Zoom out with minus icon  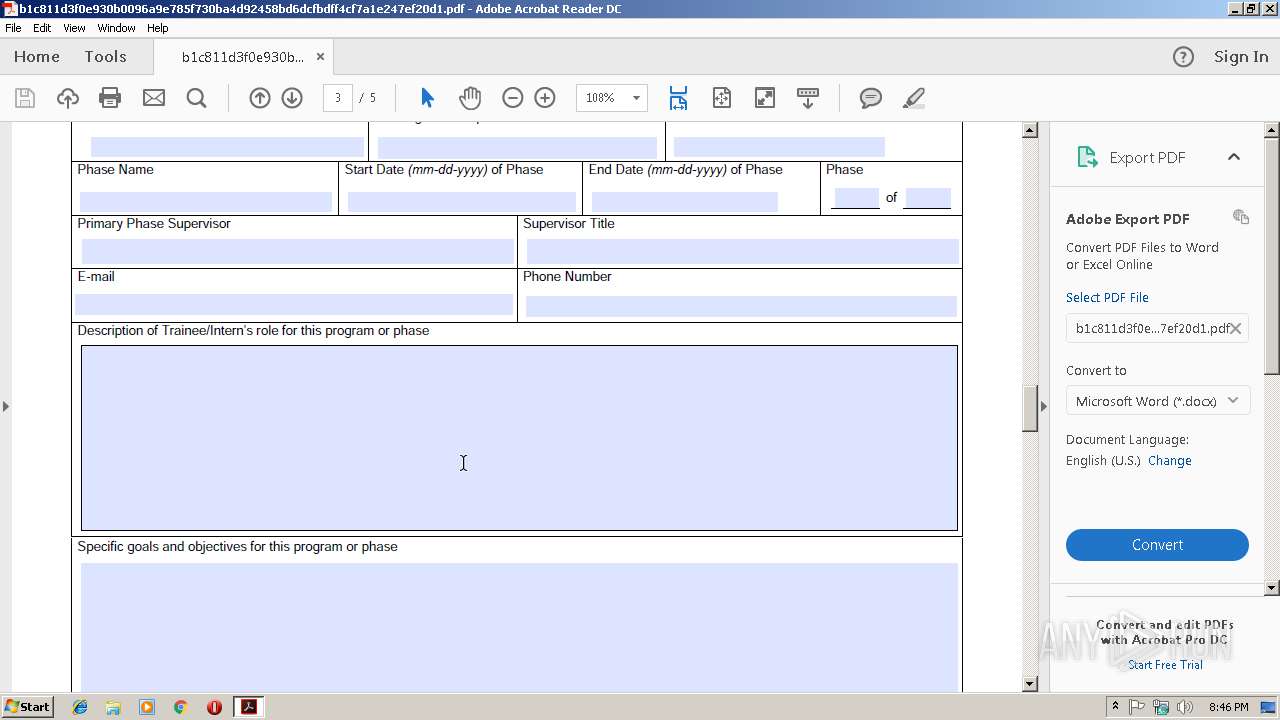point(513,98)
